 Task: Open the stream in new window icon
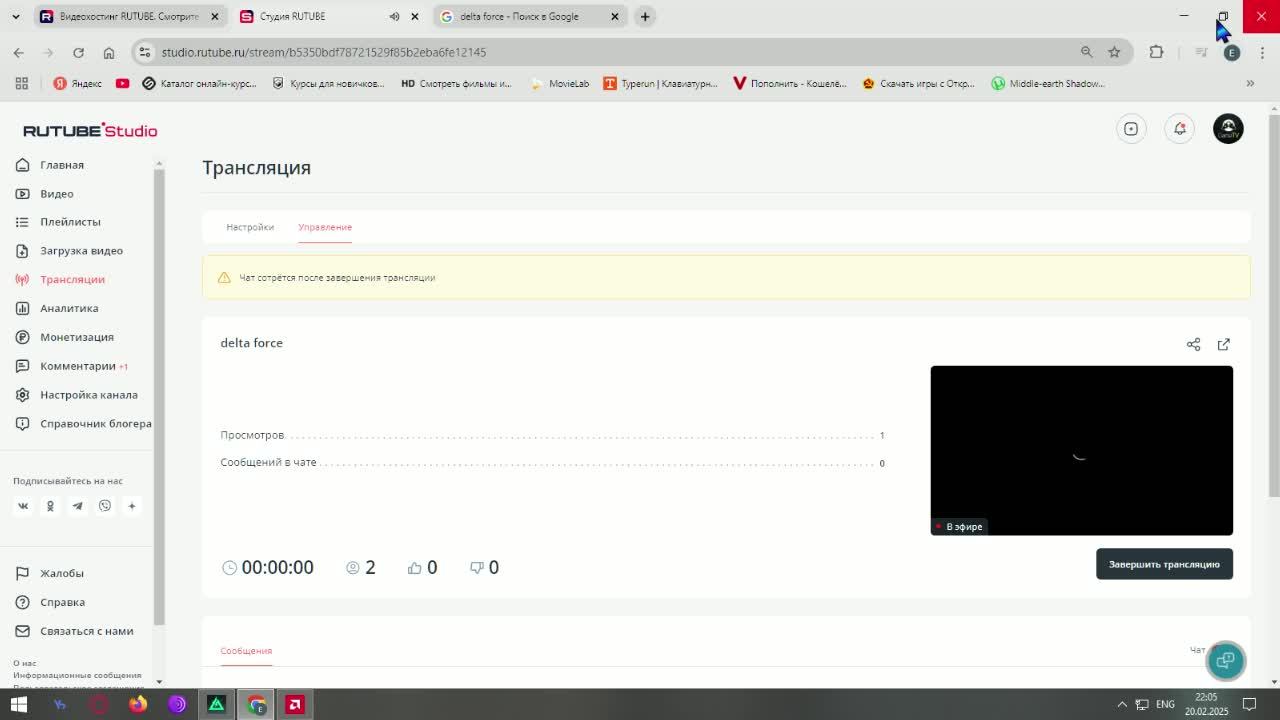click(x=1223, y=344)
